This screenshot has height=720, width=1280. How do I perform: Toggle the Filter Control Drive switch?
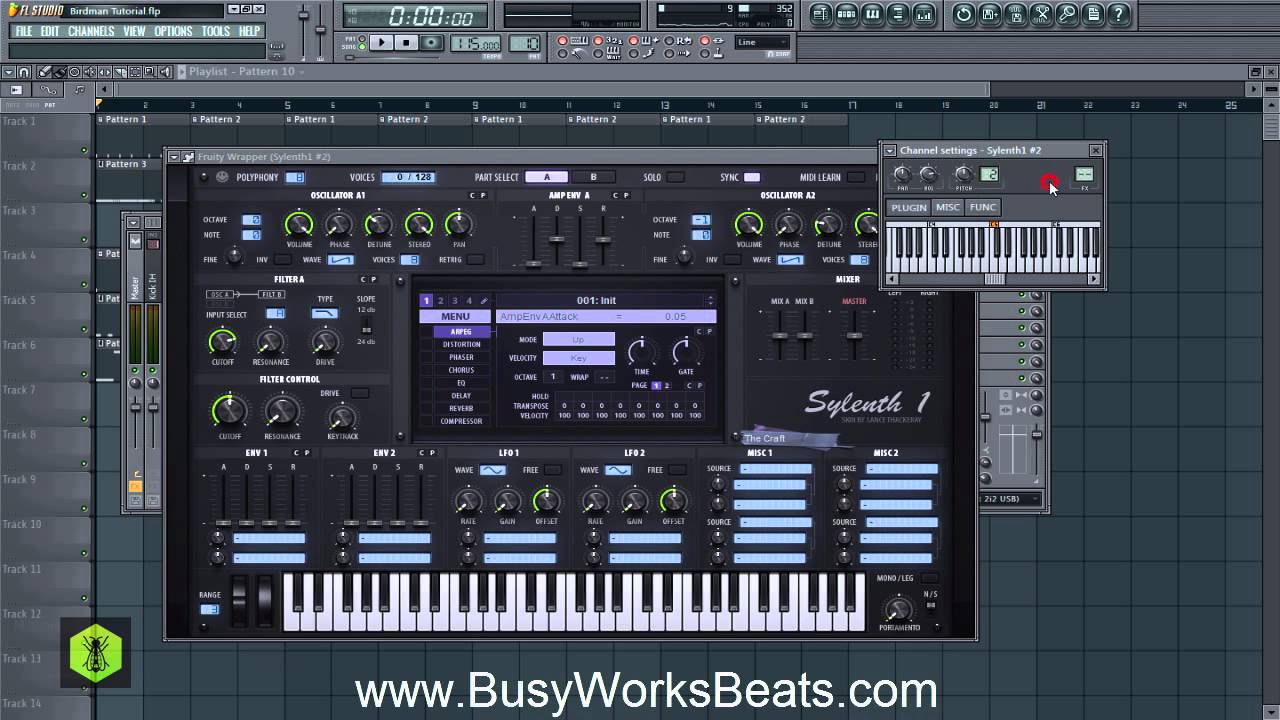[x=359, y=393]
